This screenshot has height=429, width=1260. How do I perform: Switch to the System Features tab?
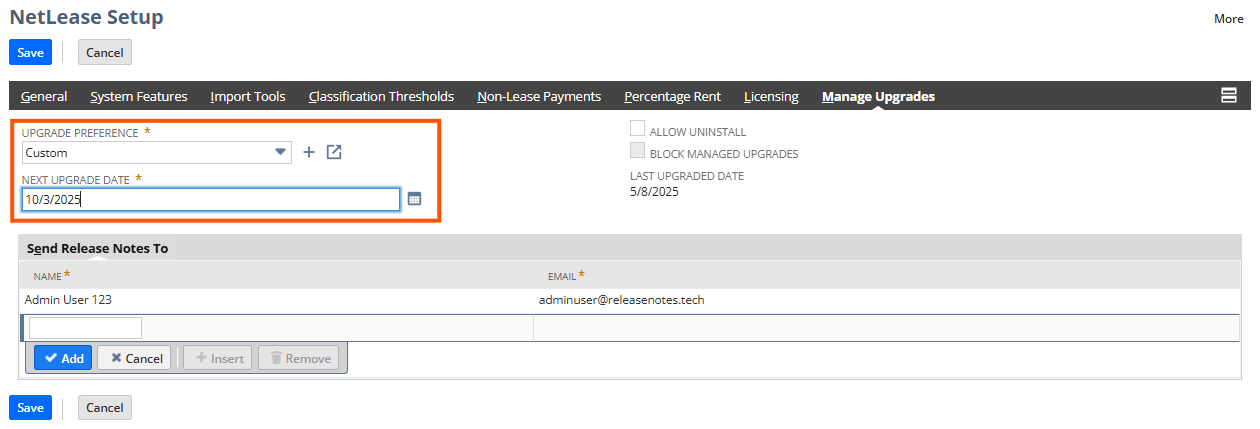point(139,96)
